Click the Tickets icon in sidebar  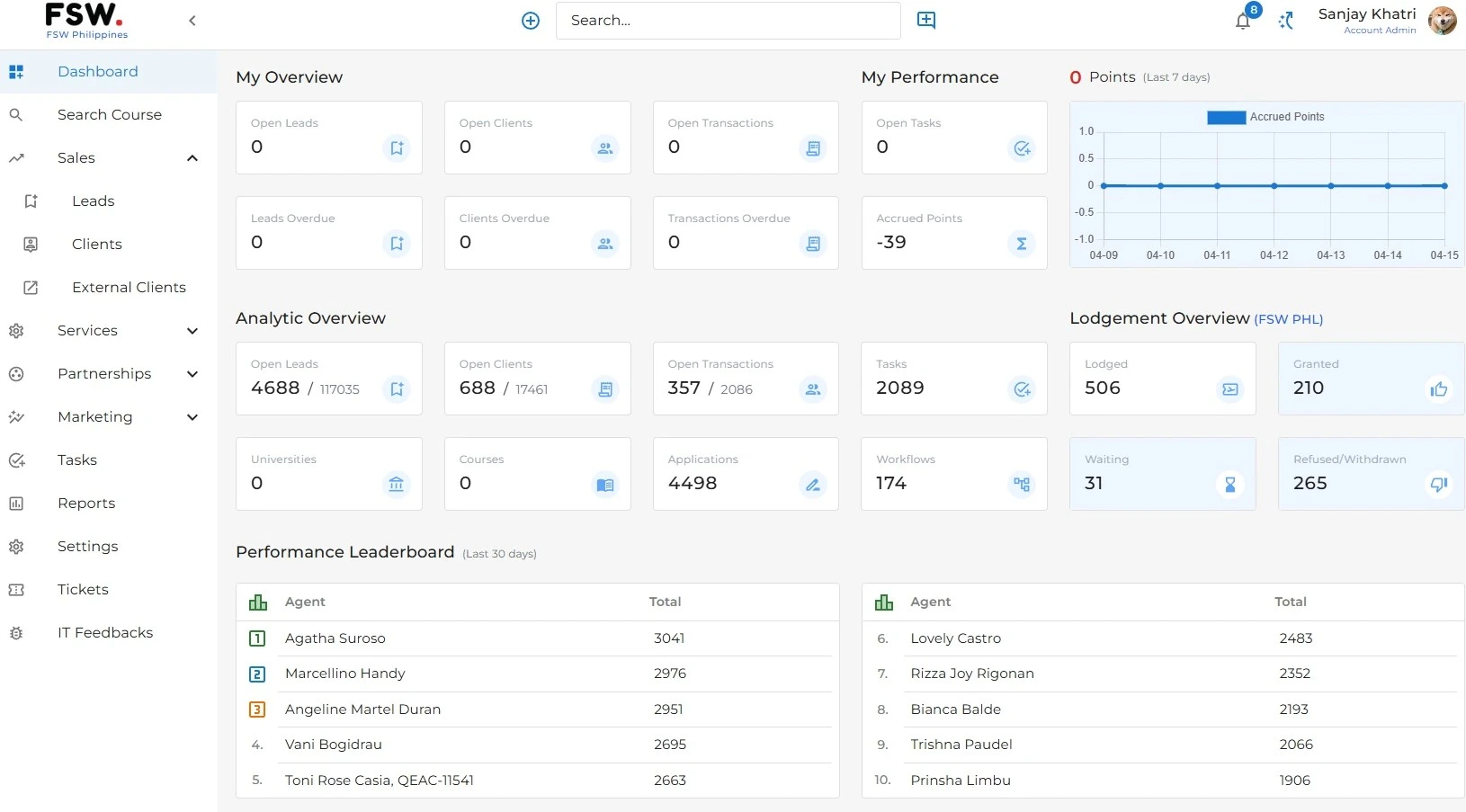(x=16, y=590)
